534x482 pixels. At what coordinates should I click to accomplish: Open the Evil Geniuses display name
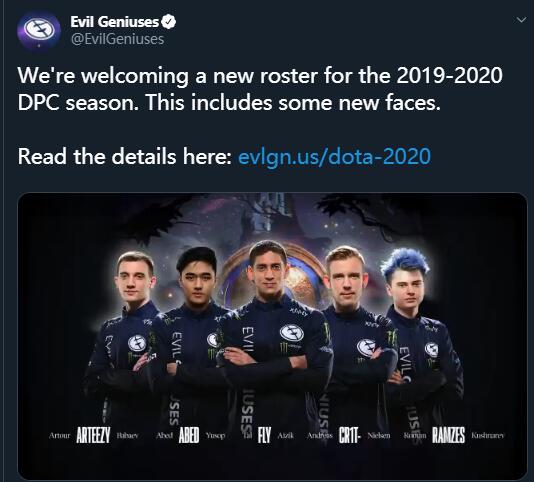pos(115,22)
